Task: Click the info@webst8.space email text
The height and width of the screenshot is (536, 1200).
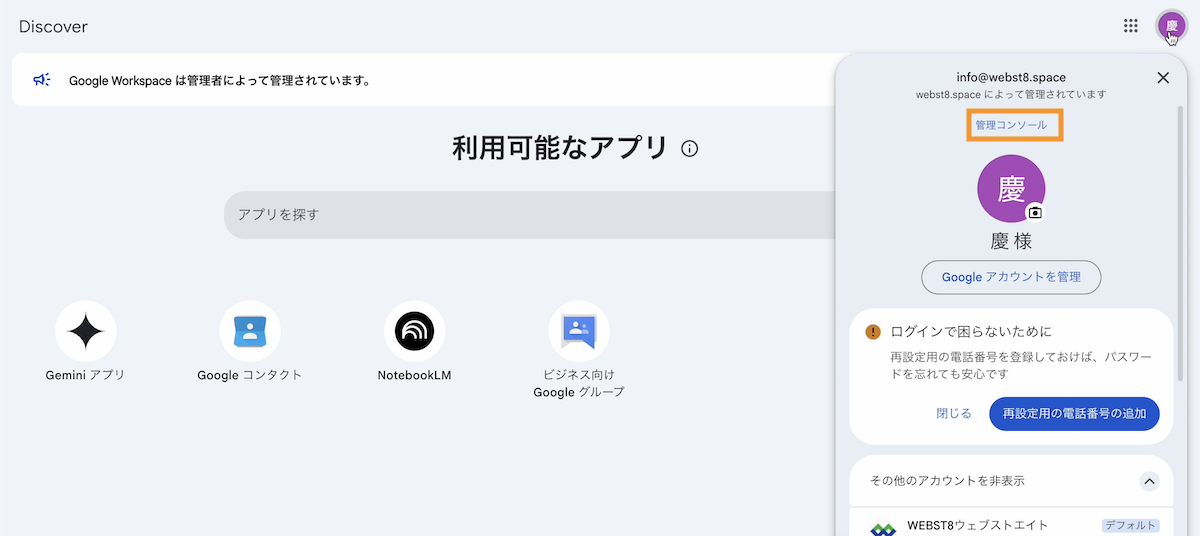Action: pos(1011,77)
